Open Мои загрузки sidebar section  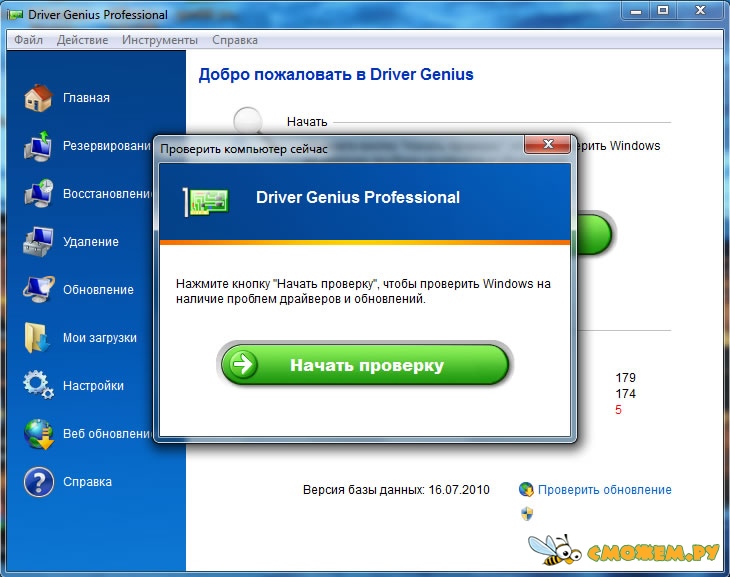point(100,338)
